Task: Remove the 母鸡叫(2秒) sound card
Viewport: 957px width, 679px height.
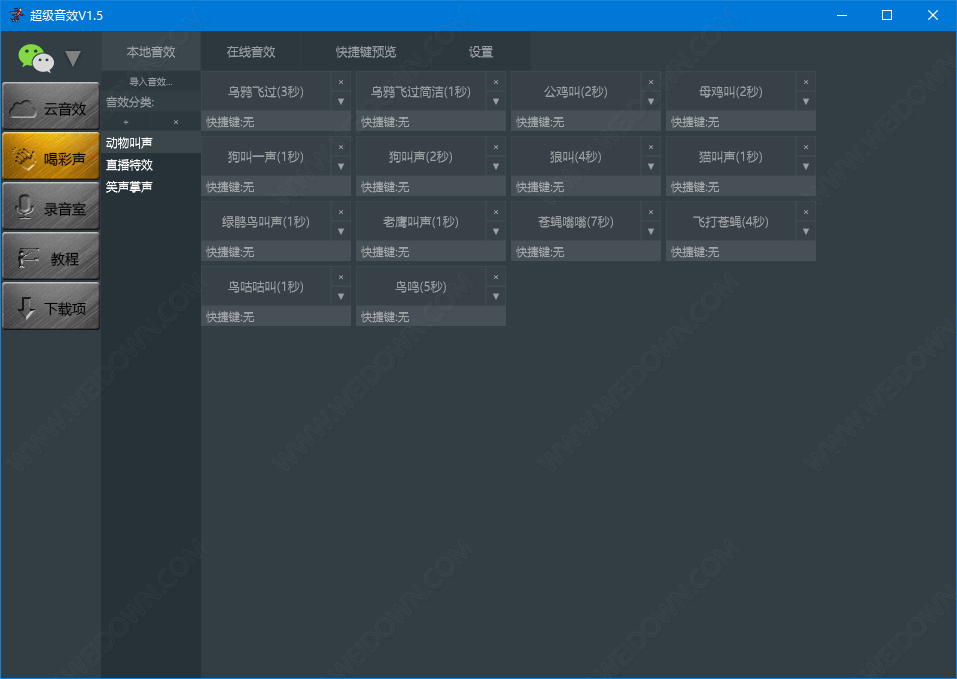Action: (x=806, y=82)
